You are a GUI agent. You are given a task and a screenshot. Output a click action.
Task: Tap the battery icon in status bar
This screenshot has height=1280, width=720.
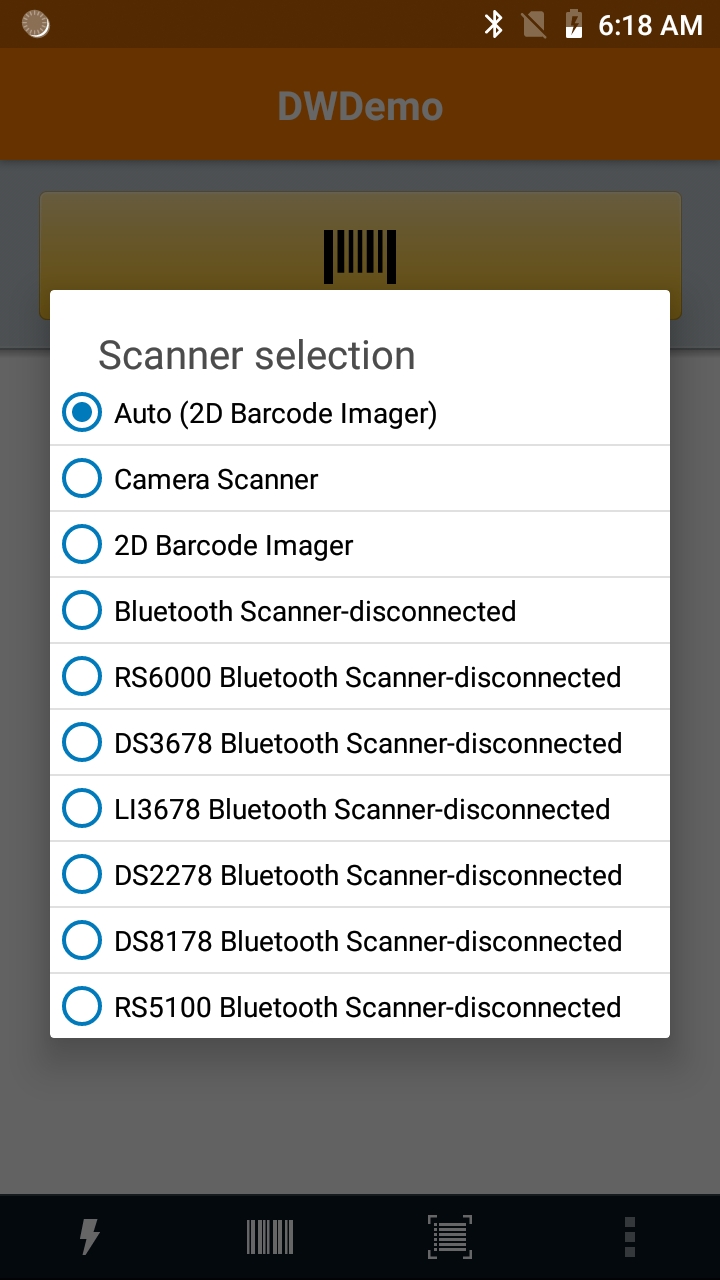(574, 24)
